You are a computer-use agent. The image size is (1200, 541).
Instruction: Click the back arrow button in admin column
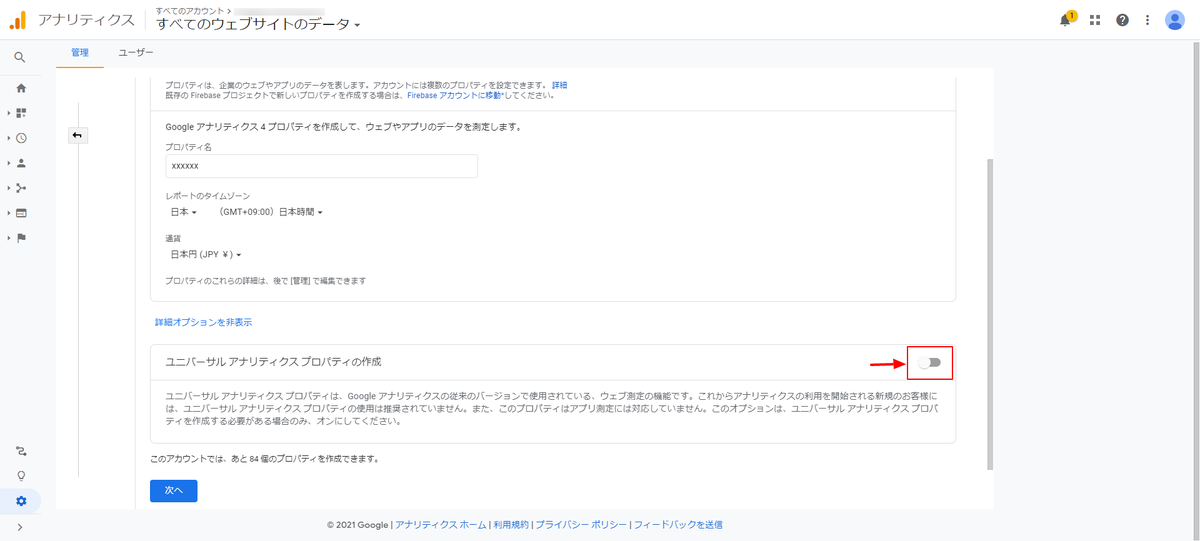click(78, 135)
